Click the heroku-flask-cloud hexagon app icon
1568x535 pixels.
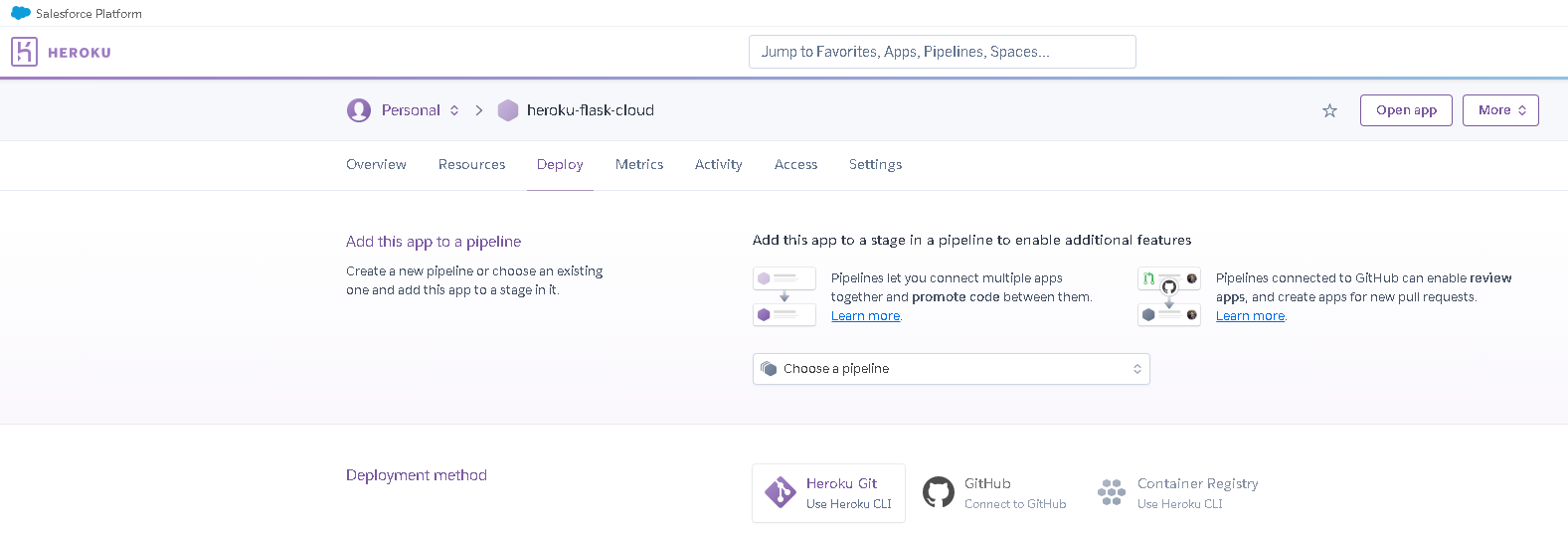pos(508,110)
